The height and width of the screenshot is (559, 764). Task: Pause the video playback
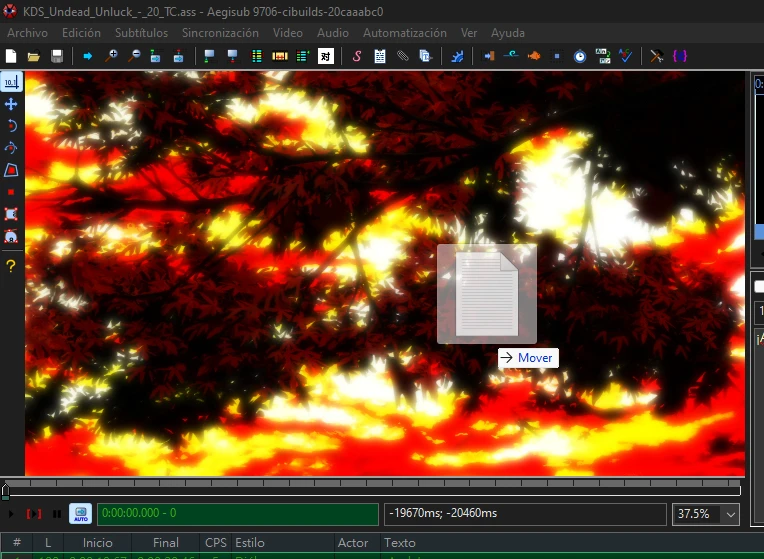(x=57, y=514)
